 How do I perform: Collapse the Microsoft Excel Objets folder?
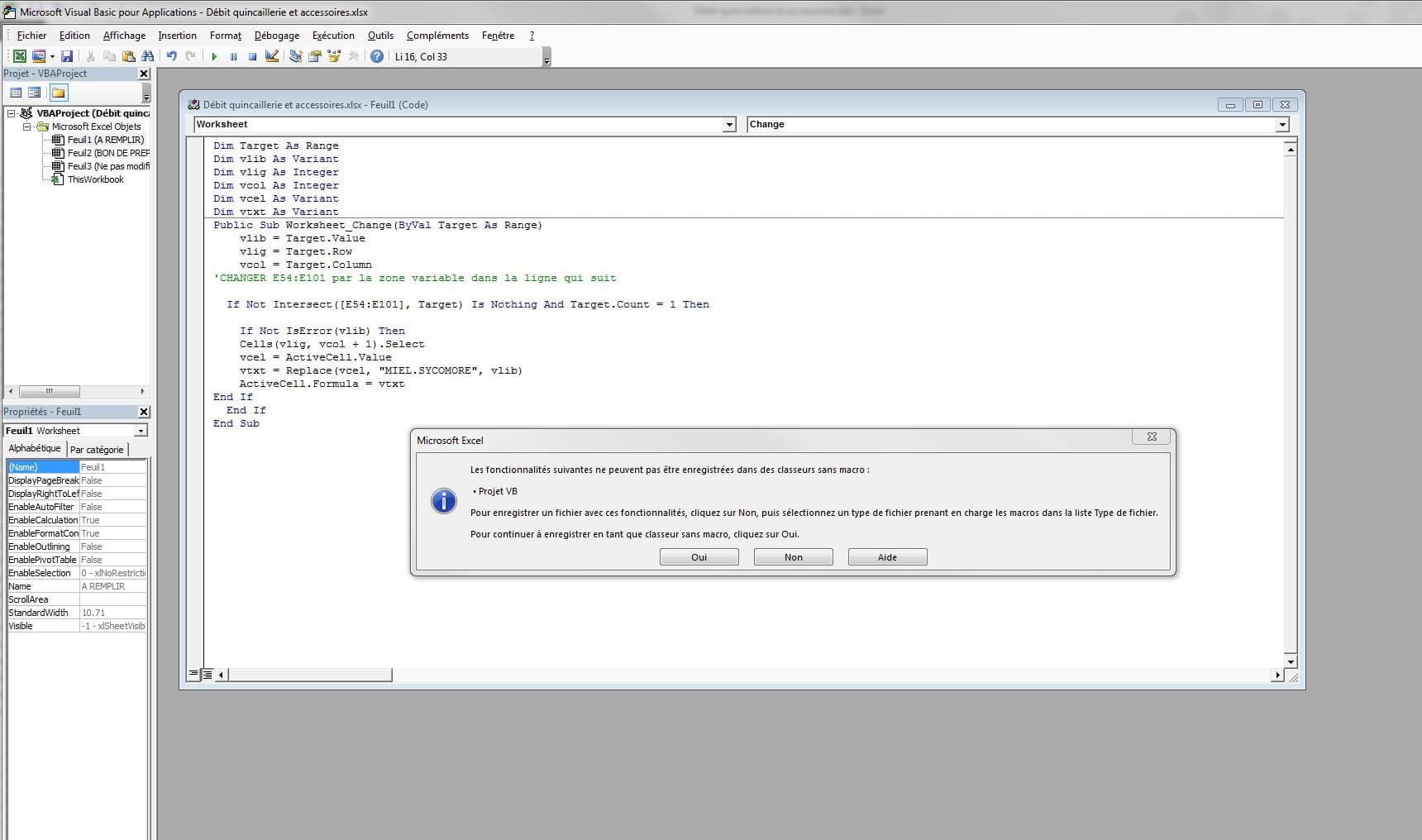tap(26, 126)
